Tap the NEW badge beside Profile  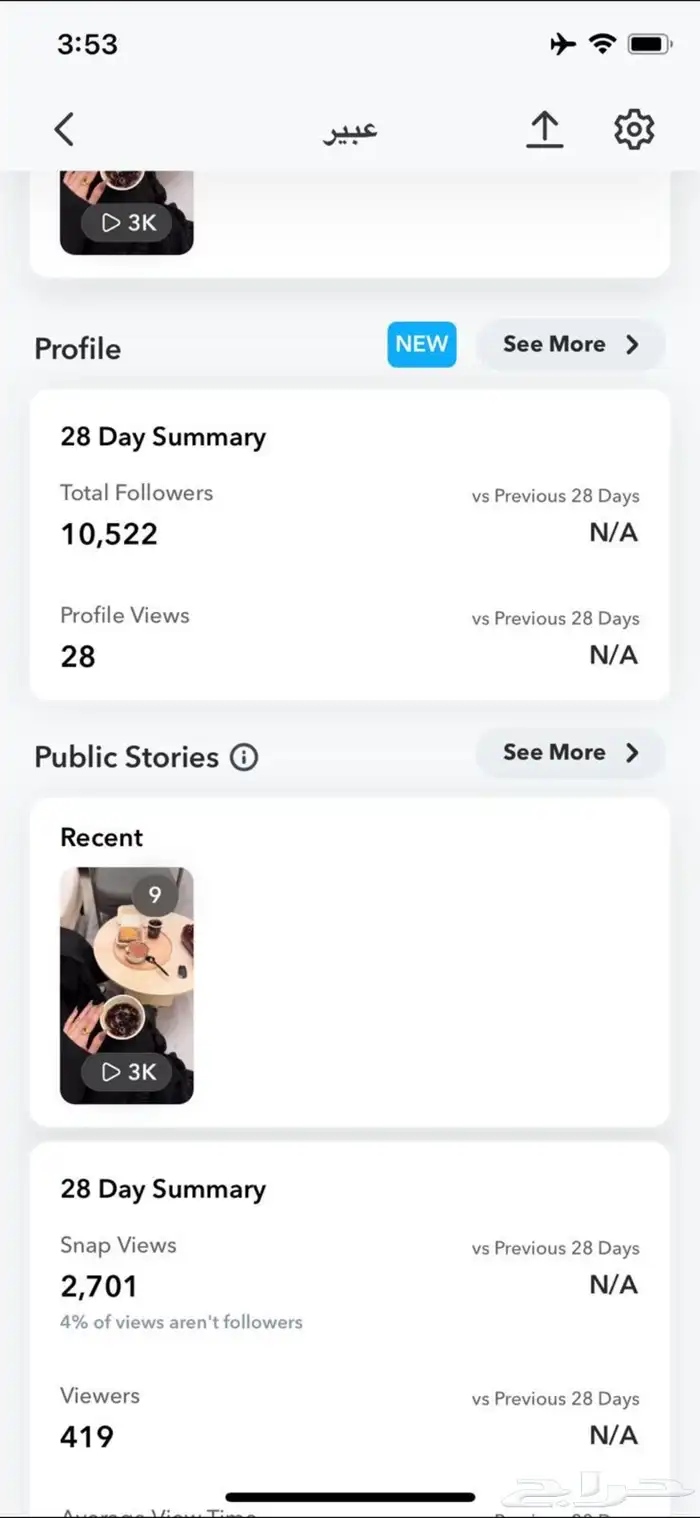coord(422,344)
